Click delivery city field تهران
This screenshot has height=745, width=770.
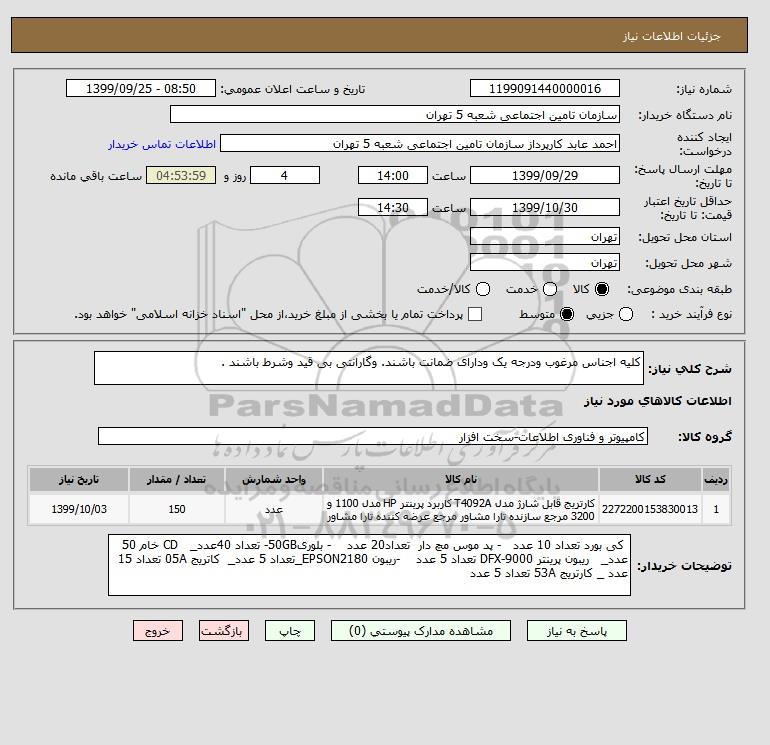click(x=545, y=263)
